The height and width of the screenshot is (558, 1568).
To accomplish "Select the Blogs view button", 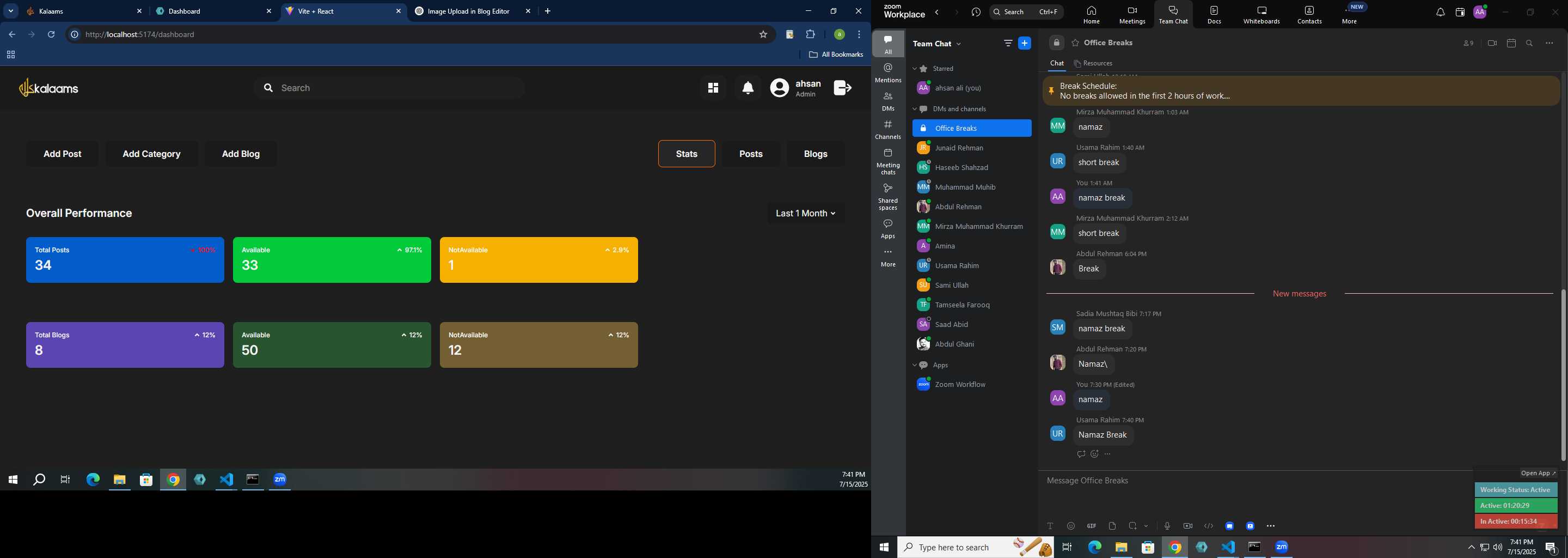I will click(x=815, y=154).
